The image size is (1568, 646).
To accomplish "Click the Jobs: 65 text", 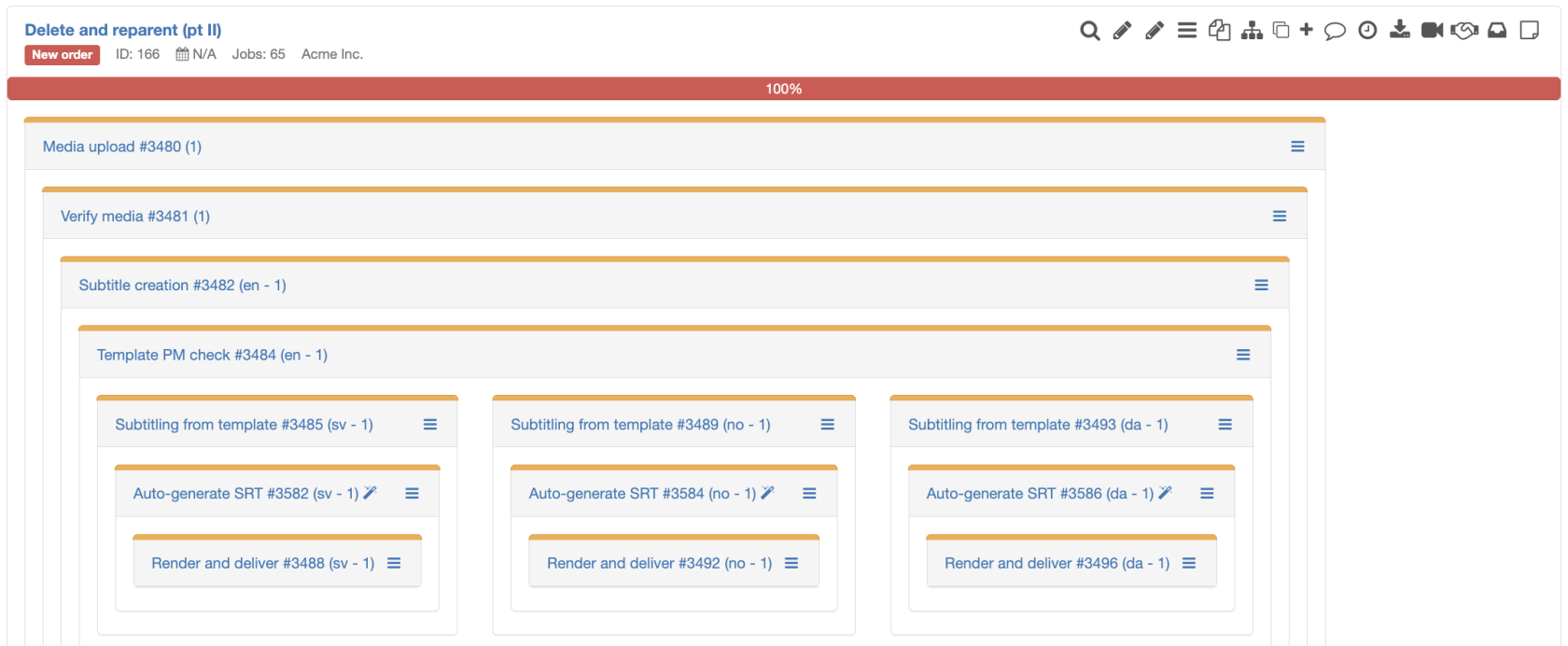I will [x=259, y=54].
